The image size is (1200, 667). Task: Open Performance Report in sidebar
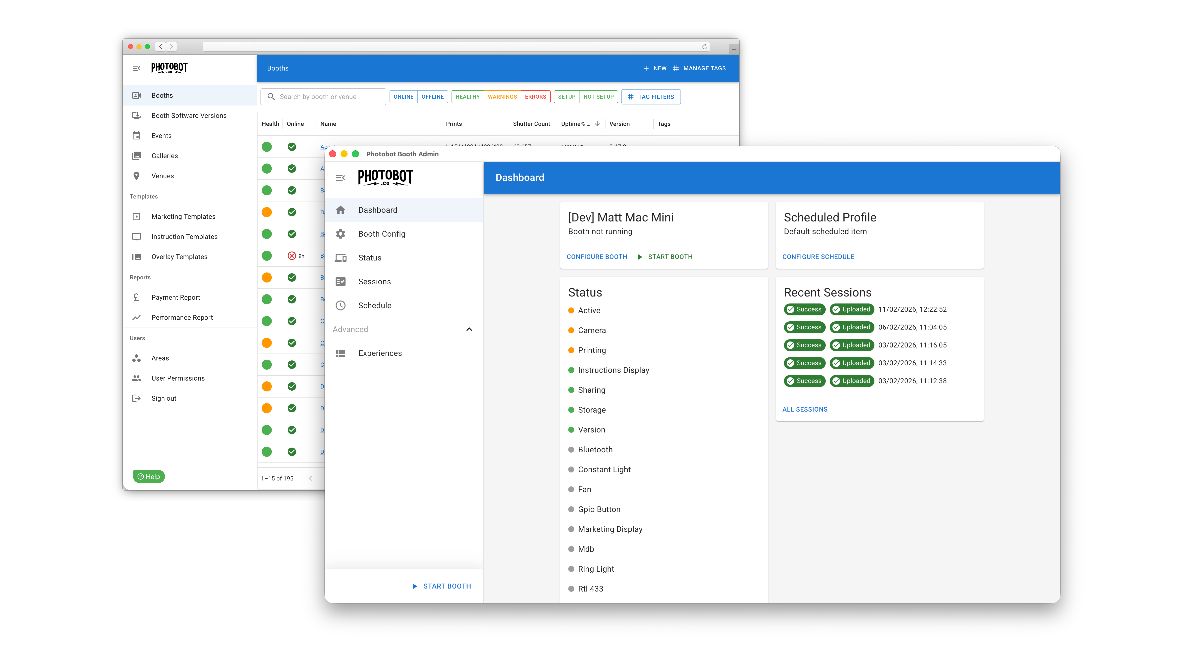tap(182, 318)
